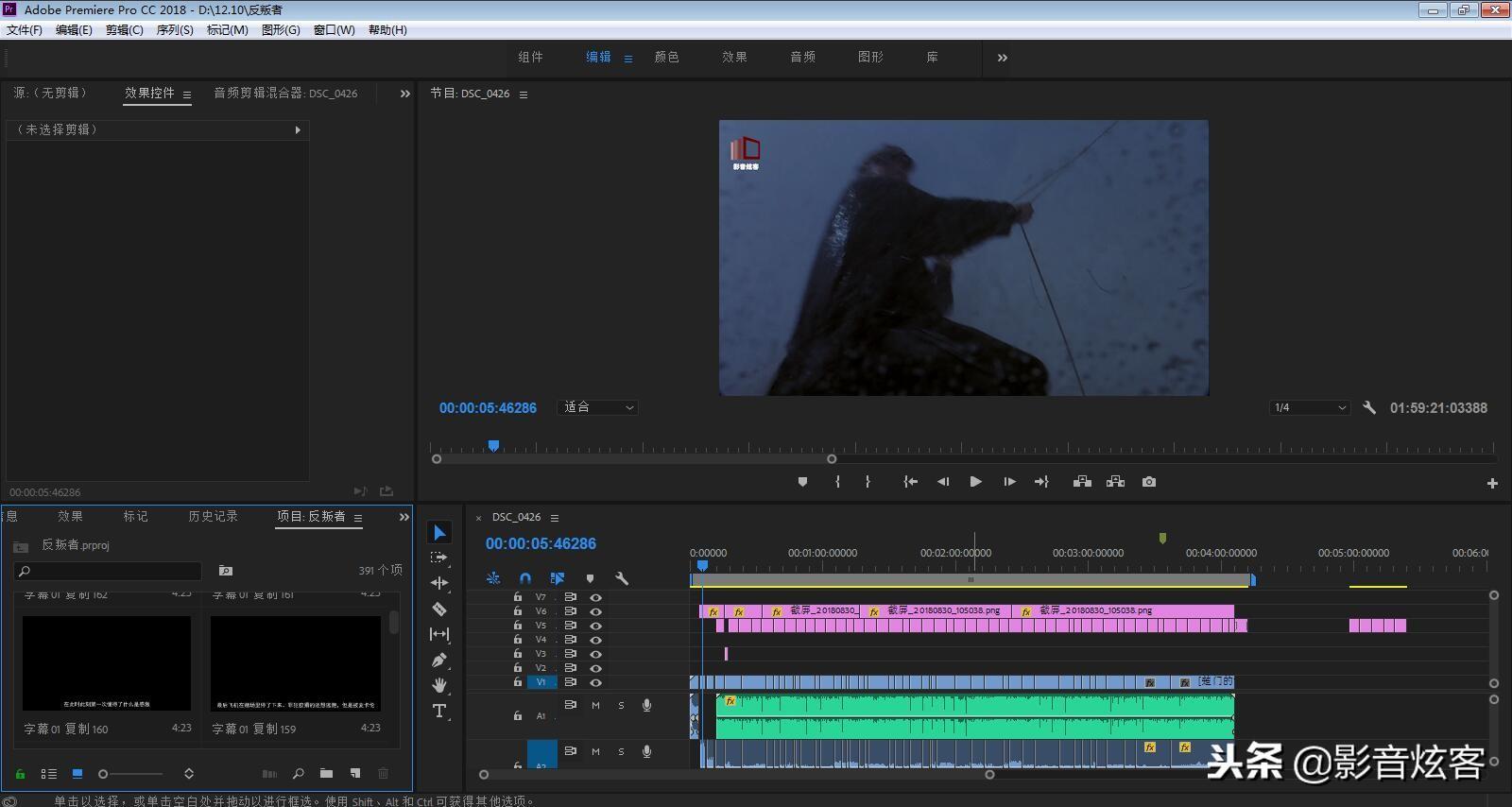Toggle insert sequences as nests
The width and height of the screenshot is (1512, 807).
tap(493, 578)
